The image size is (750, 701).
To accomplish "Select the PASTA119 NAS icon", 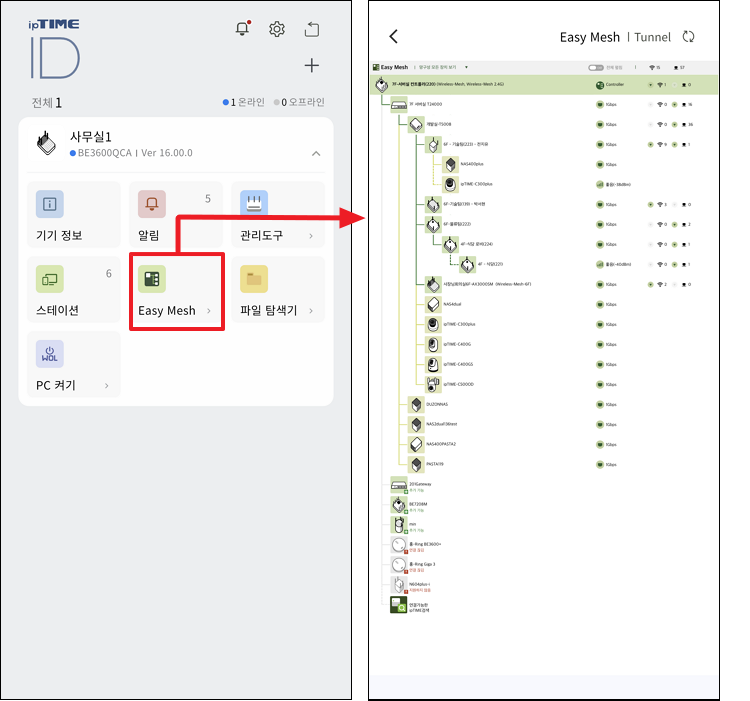I will 416,464.
